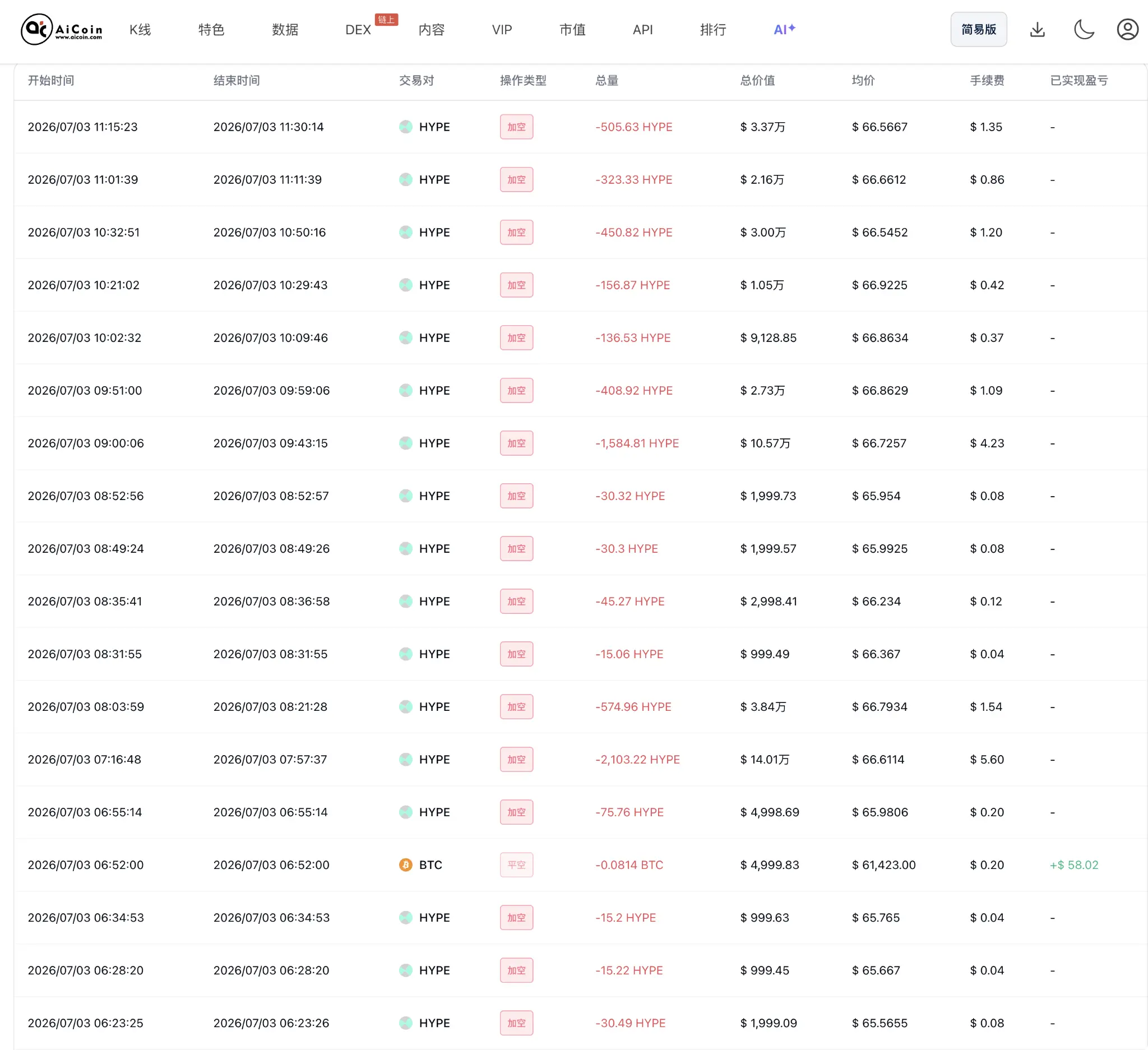Image resolution: width=1148 pixels, height=1050 pixels.
Task: Click HYPE coin icon in 08:35:41 row
Action: point(405,601)
